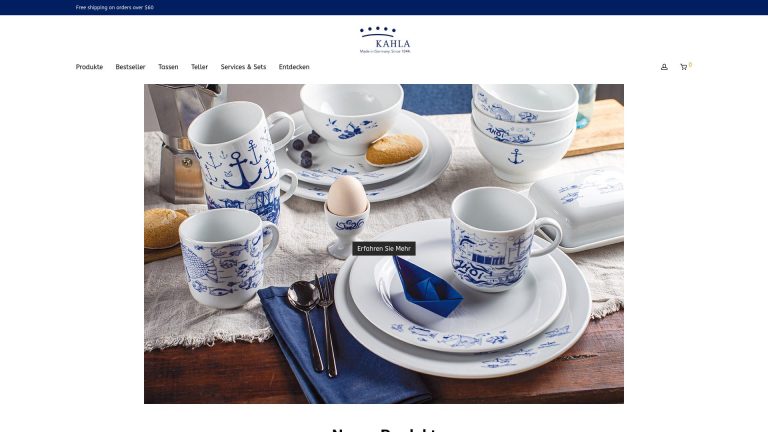Image resolution: width=768 pixels, height=432 pixels.
Task: Open the user account icon
Action: click(664, 67)
